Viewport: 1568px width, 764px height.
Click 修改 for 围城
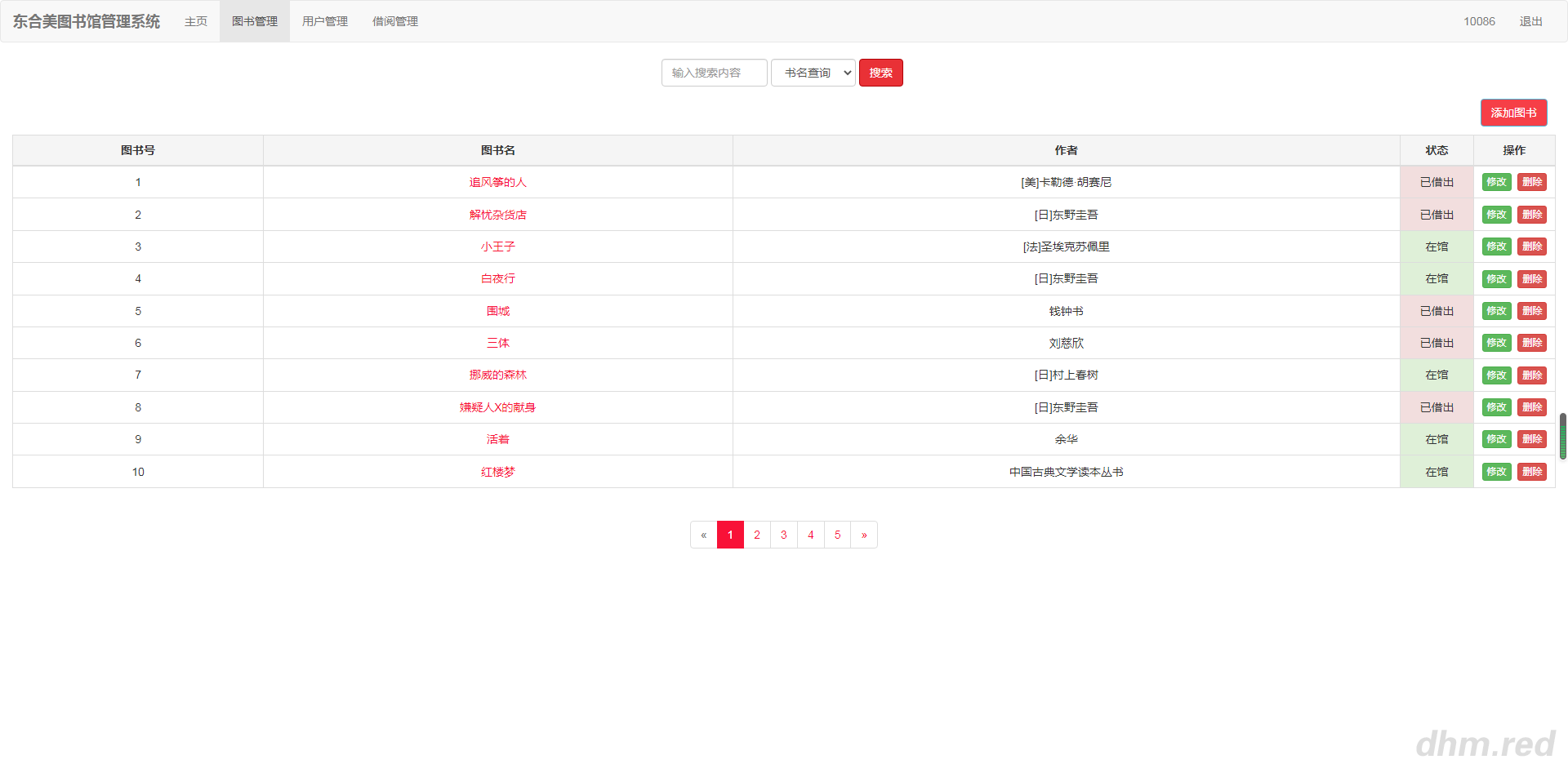tap(1497, 311)
